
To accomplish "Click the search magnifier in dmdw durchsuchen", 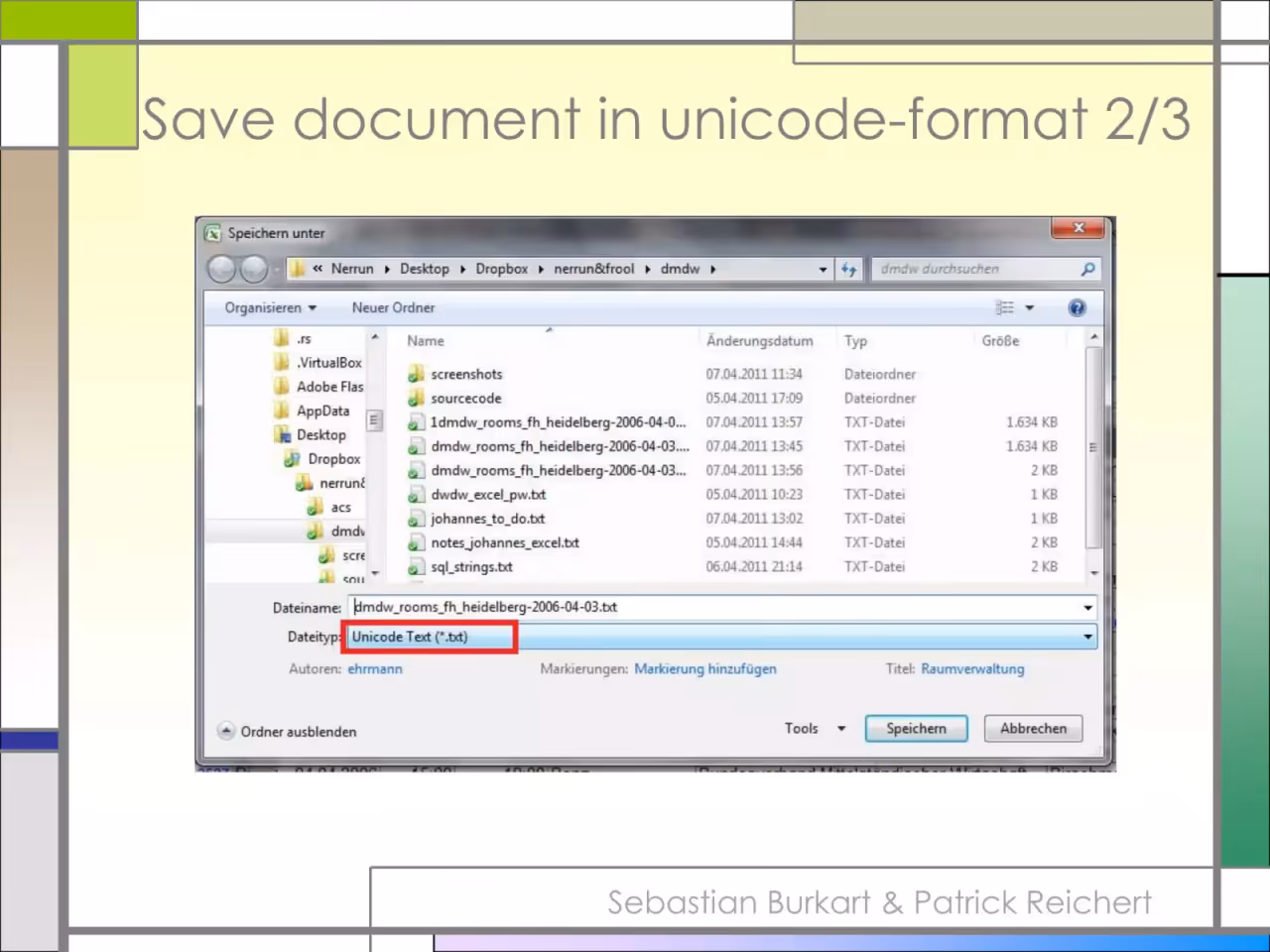I will tap(1087, 269).
